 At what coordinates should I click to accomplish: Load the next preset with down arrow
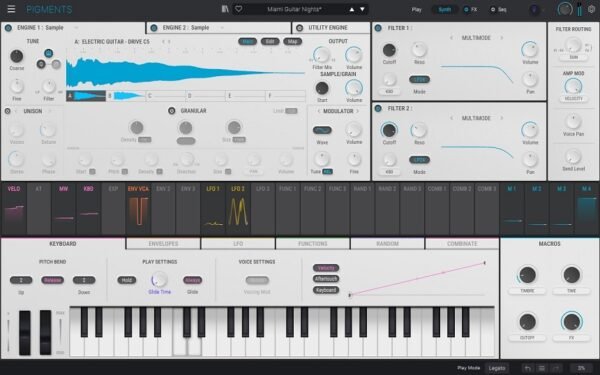click(x=362, y=10)
